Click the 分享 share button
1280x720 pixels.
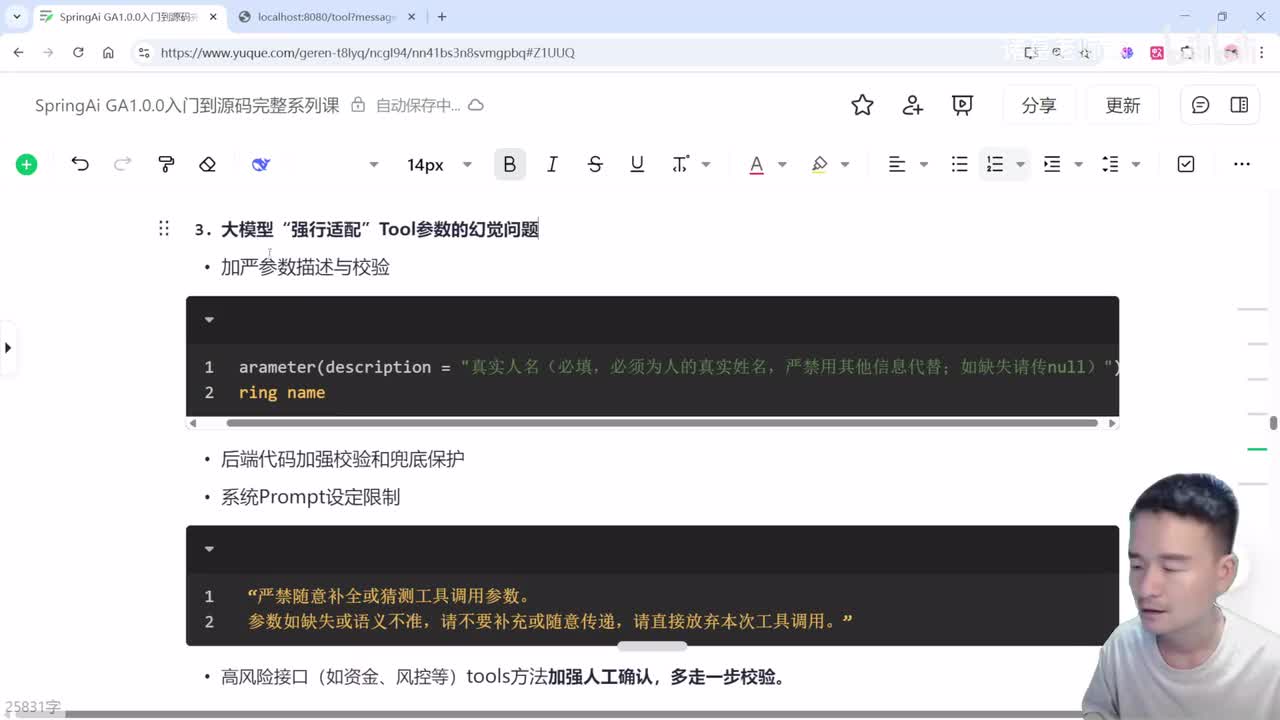(1039, 105)
